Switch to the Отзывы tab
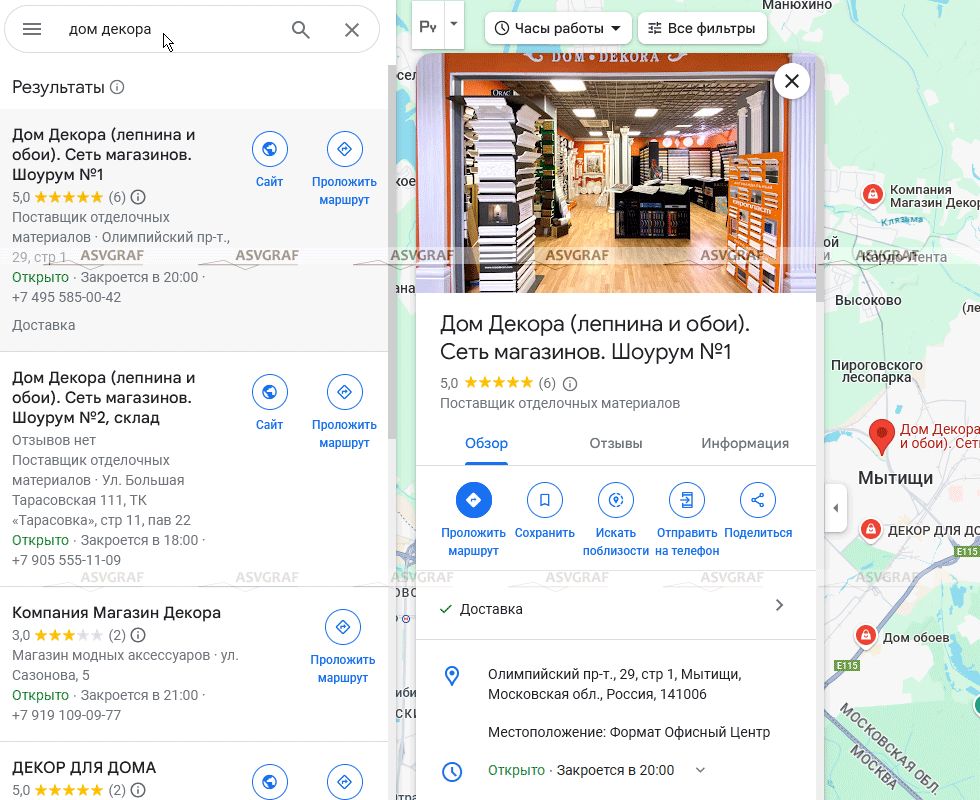The width and height of the screenshot is (980, 800). 616,444
